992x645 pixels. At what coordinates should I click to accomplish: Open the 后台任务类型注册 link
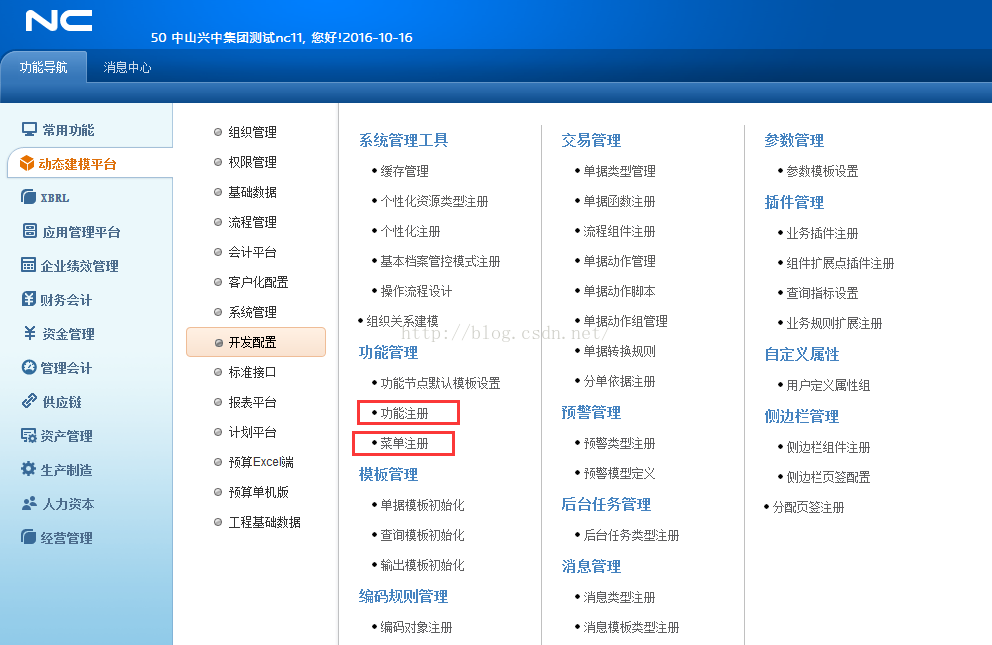click(631, 536)
